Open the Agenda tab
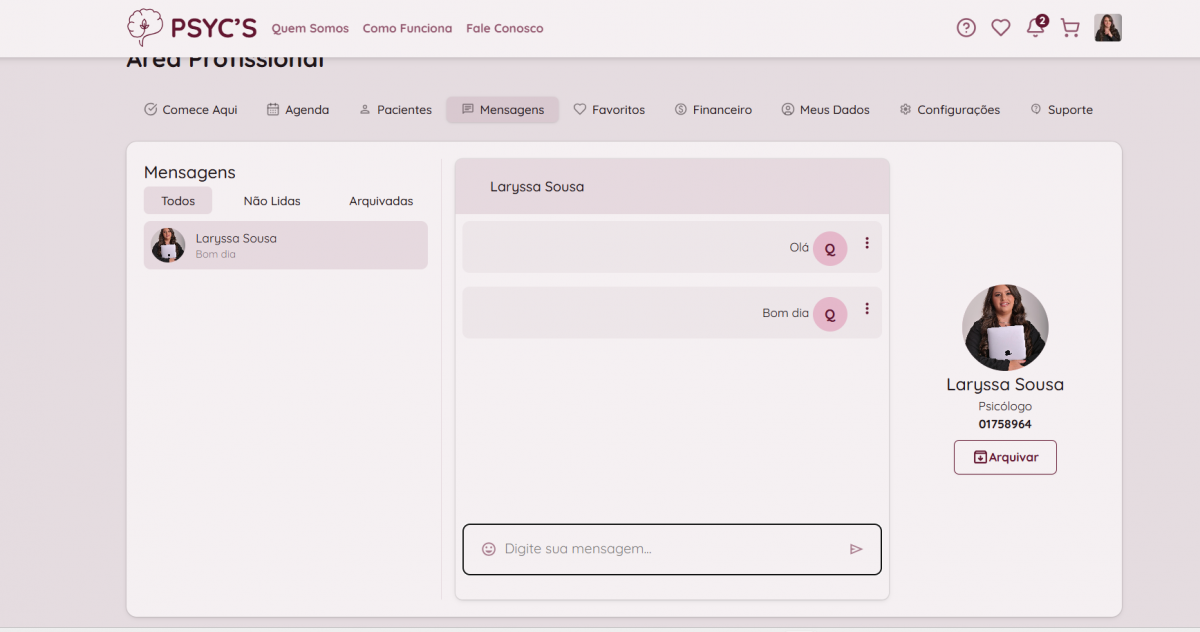Viewport: 1200px width, 632px height. point(298,110)
